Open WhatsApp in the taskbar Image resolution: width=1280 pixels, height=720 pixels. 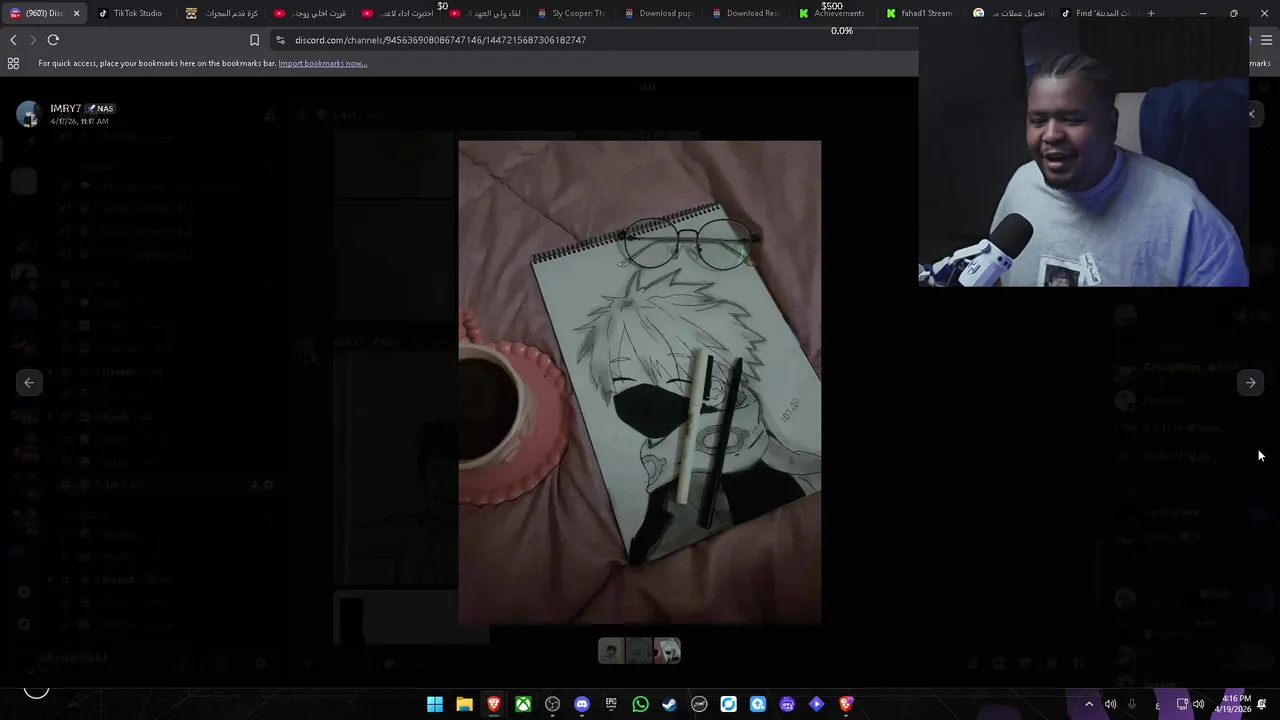point(640,704)
